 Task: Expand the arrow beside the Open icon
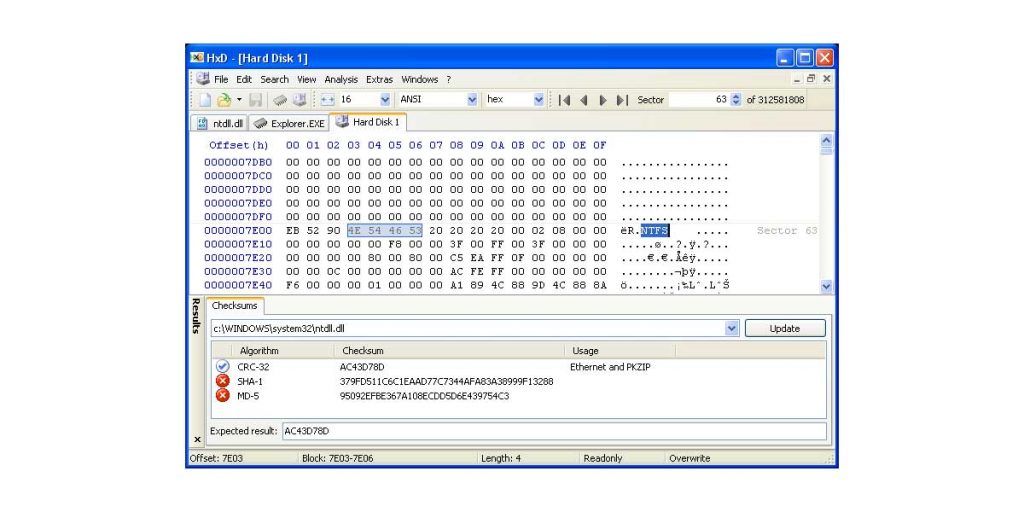pos(239,100)
